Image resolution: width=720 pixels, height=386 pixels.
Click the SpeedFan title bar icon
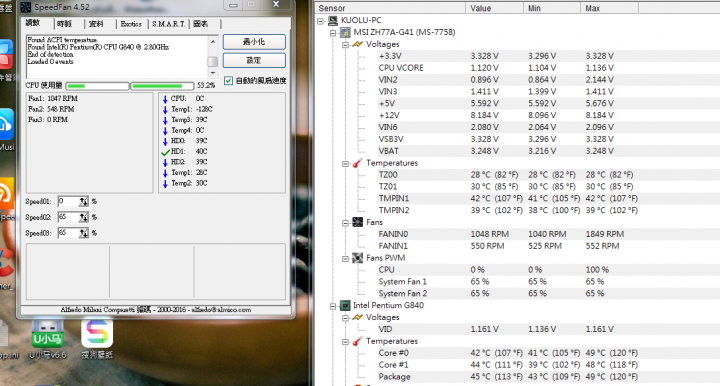26,7
